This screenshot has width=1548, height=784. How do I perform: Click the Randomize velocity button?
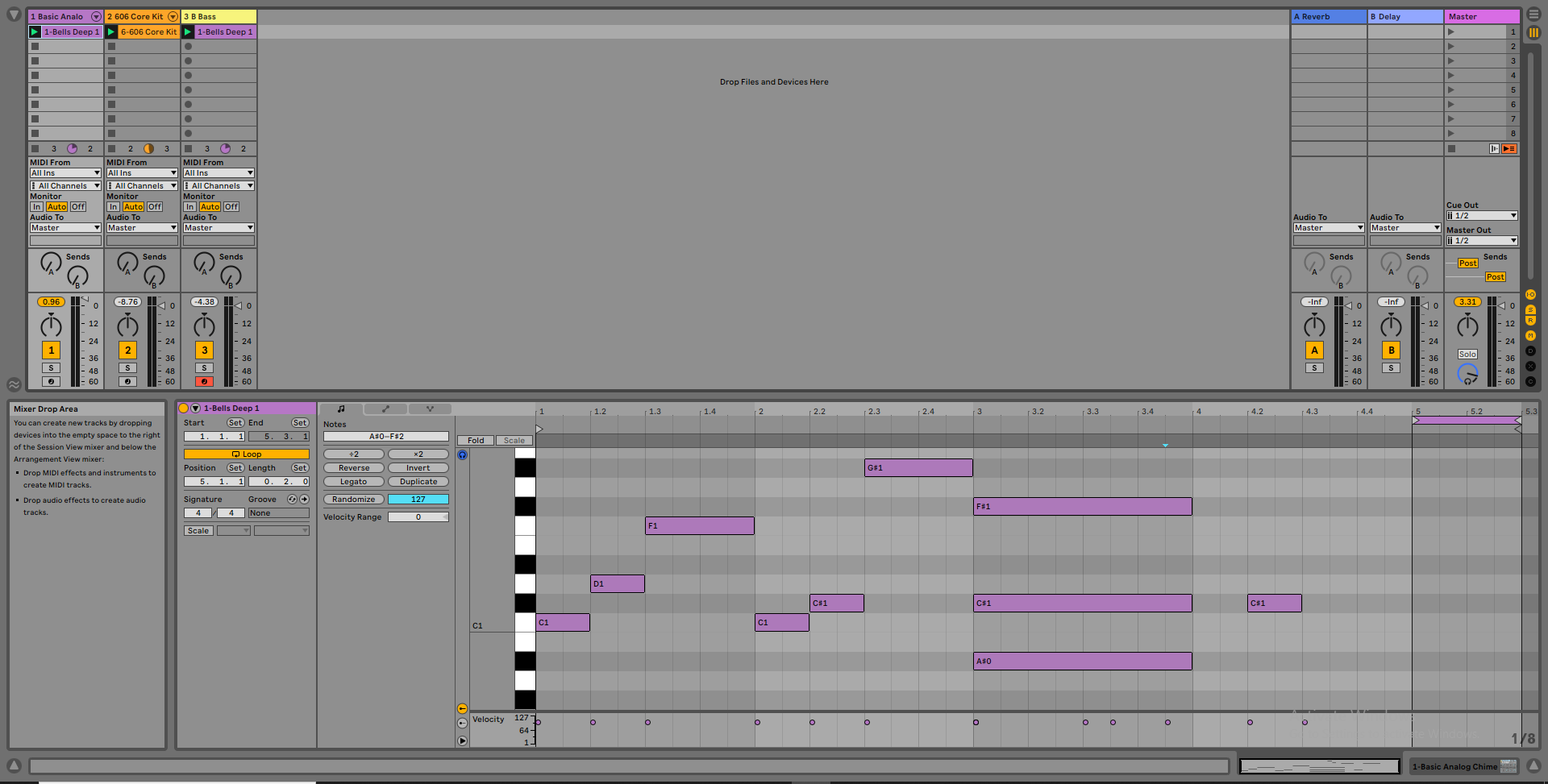354,500
